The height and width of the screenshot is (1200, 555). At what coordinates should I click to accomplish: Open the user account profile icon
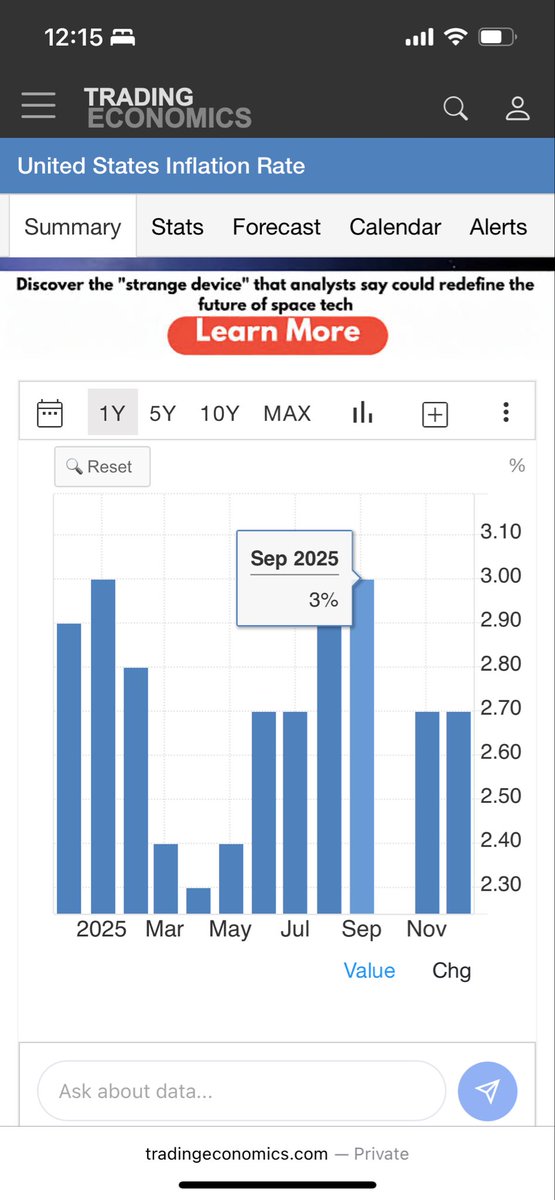517,108
